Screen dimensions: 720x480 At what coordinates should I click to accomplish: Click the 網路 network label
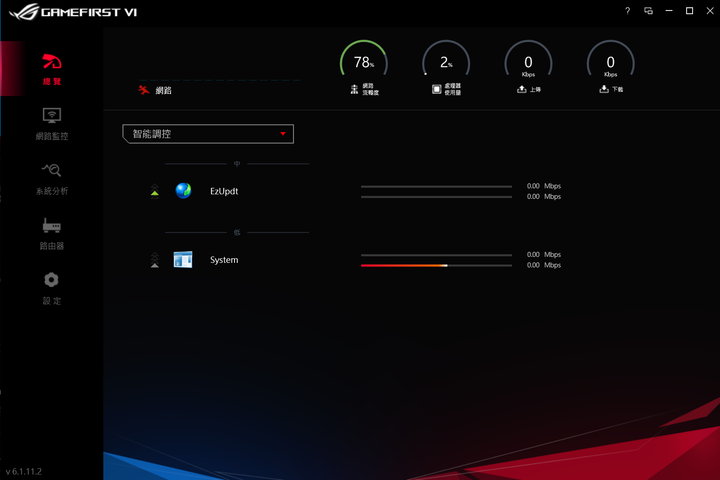[x=163, y=90]
